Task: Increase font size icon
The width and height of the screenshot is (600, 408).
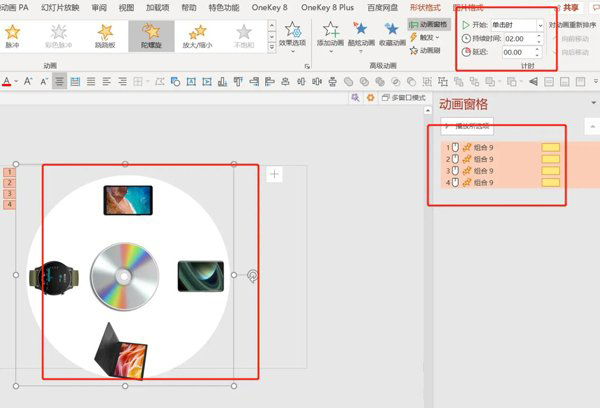Action: [x=28, y=82]
